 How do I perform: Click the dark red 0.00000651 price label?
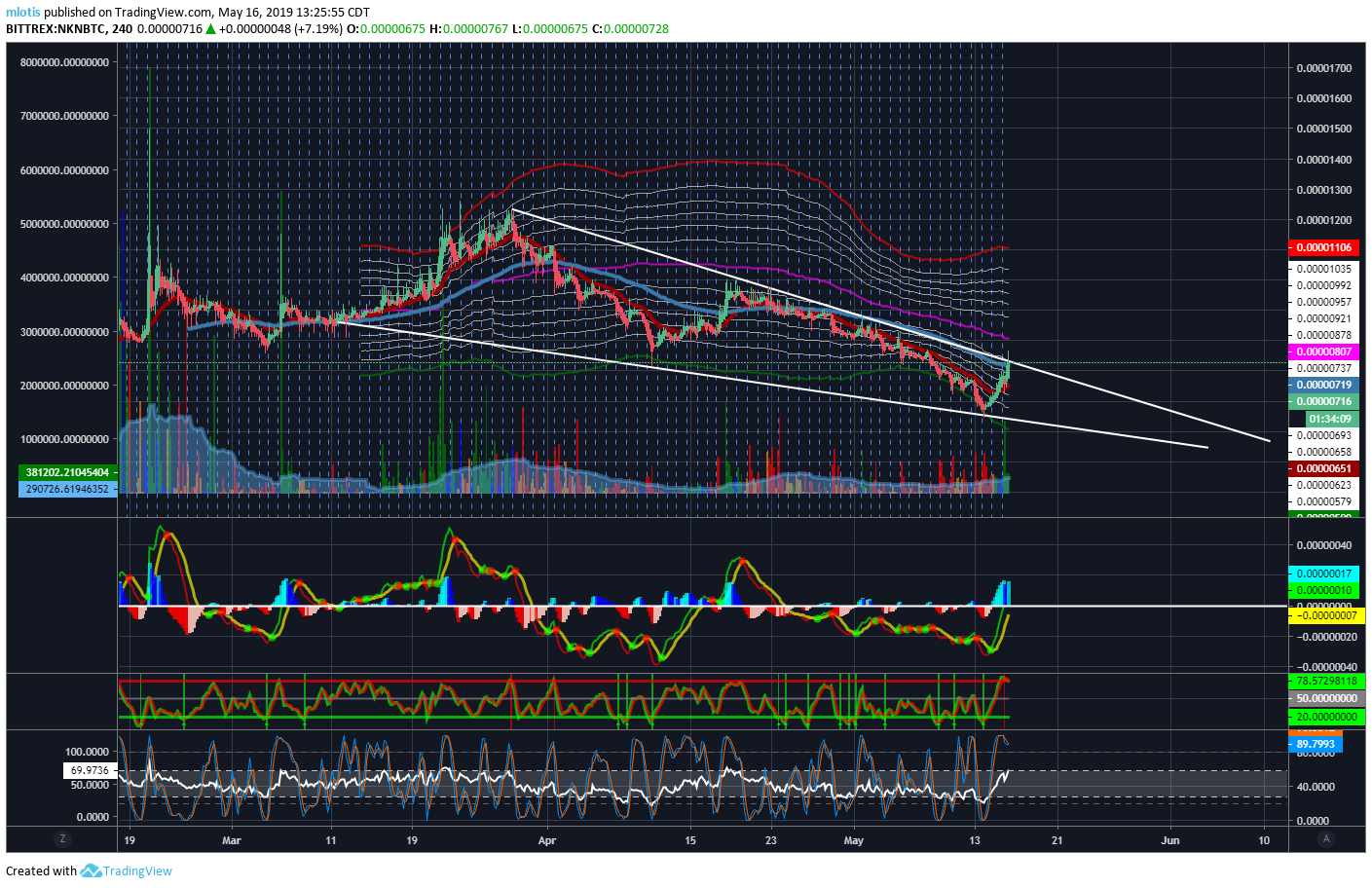[x=1322, y=468]
